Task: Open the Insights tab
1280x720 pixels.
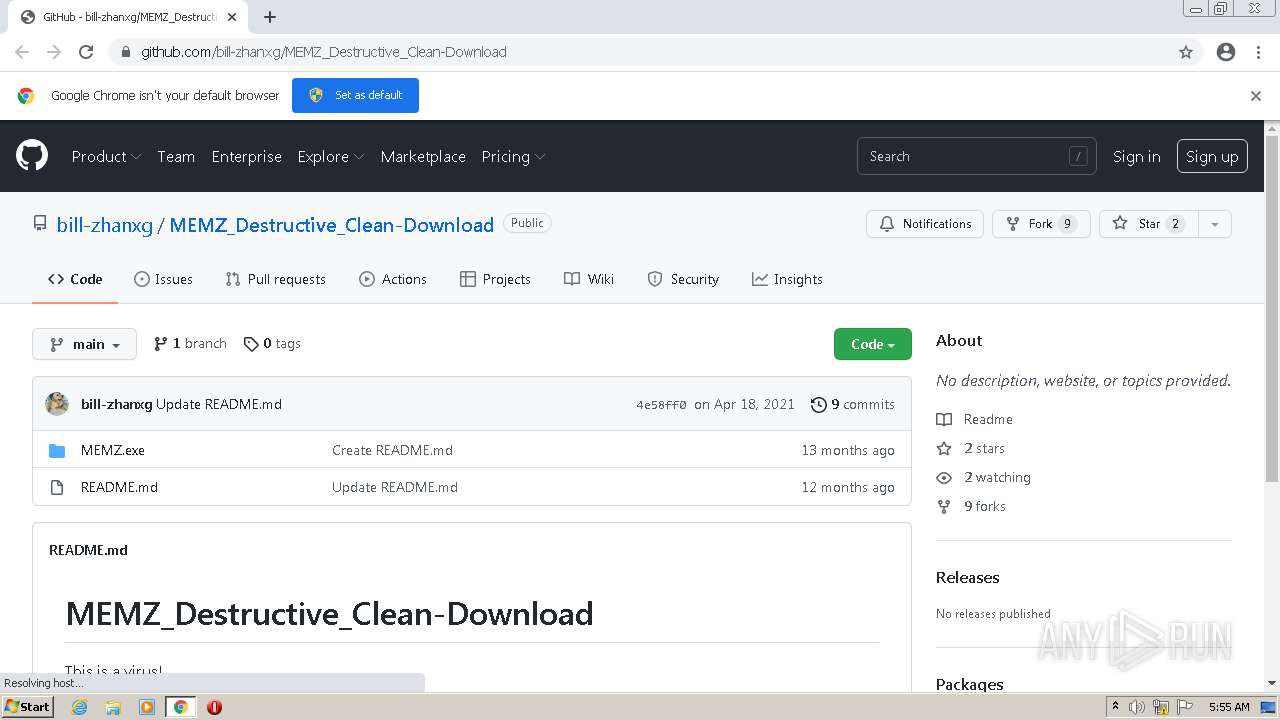Action: tap(787, 279)
